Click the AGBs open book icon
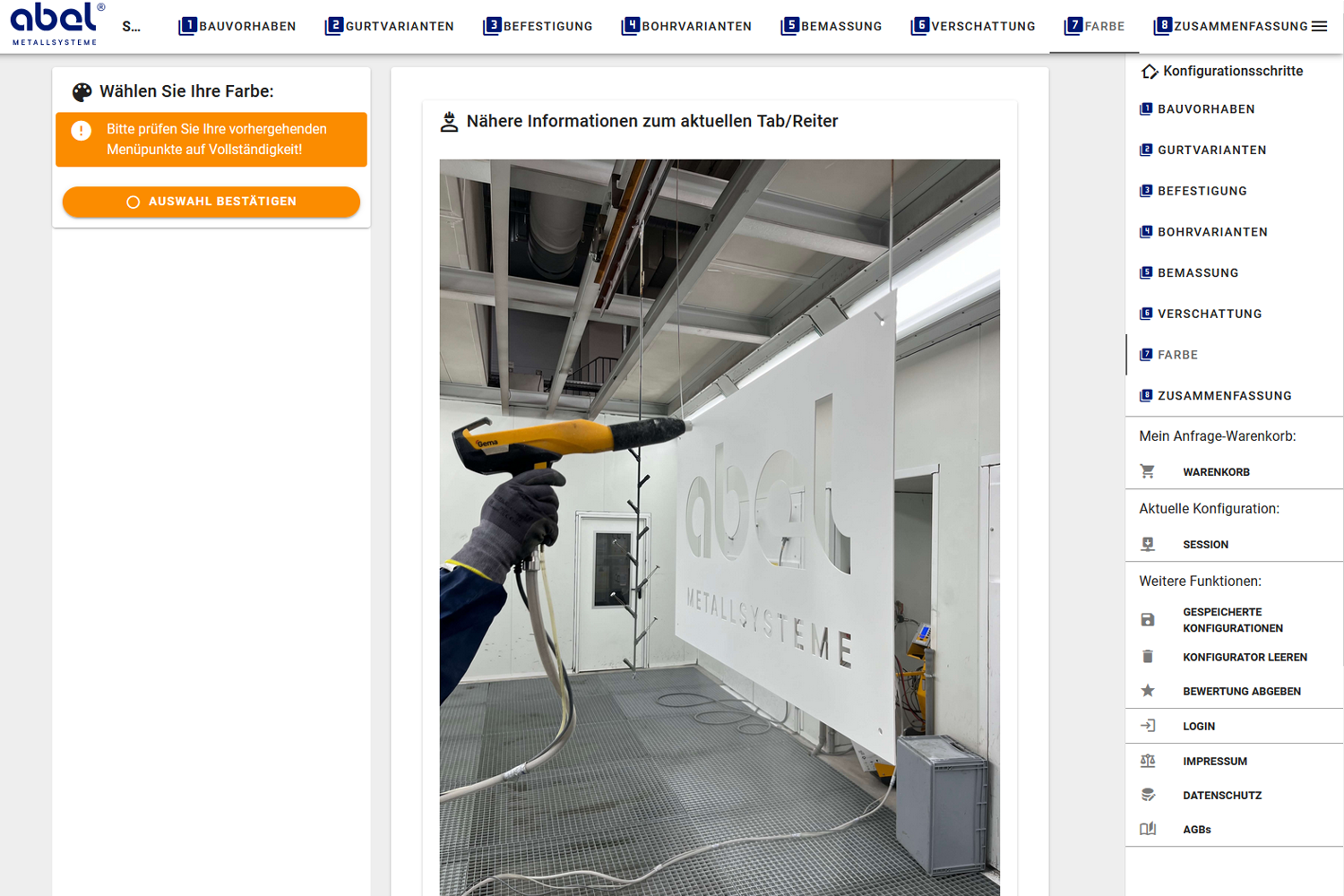This screenshot has width=1344, height=896. pos(1148,829)
